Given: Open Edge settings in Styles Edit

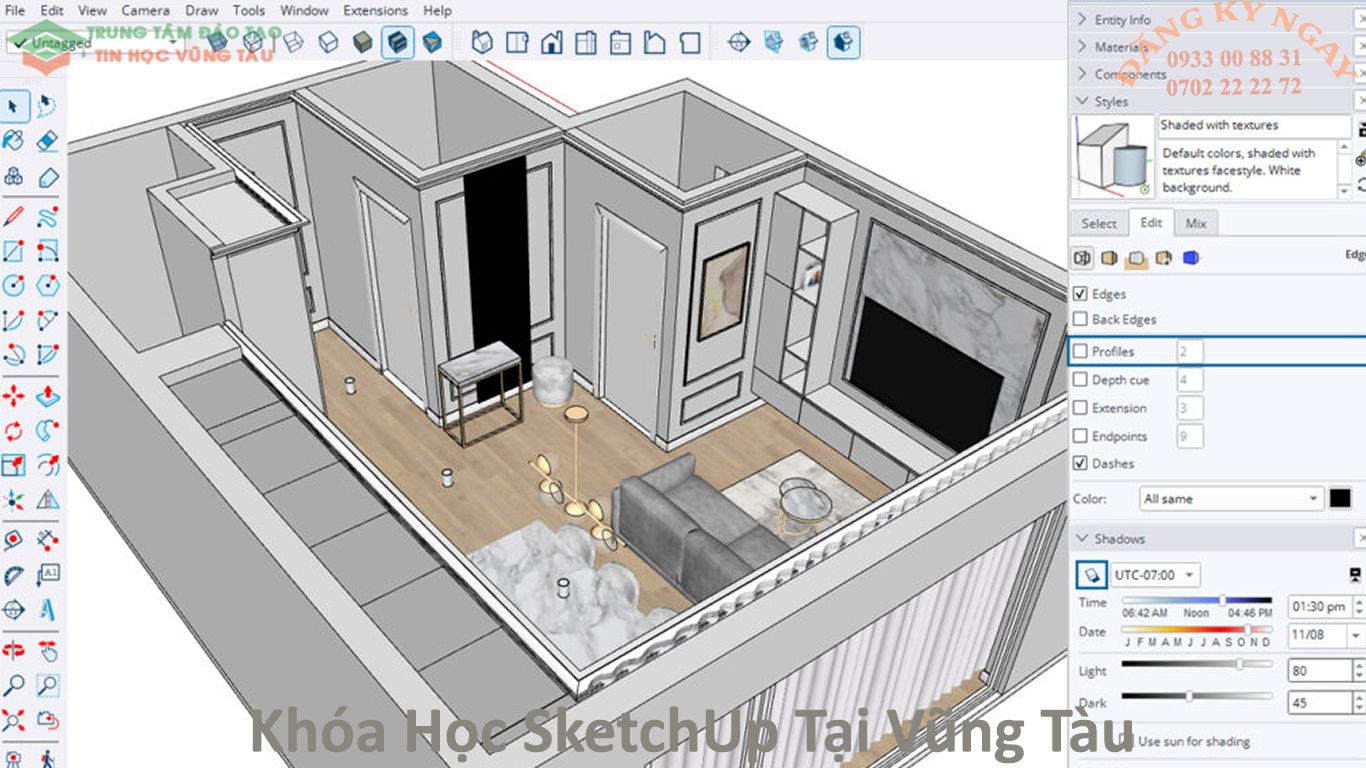Looking at the screenshot, I should [x=1082, y=258].
